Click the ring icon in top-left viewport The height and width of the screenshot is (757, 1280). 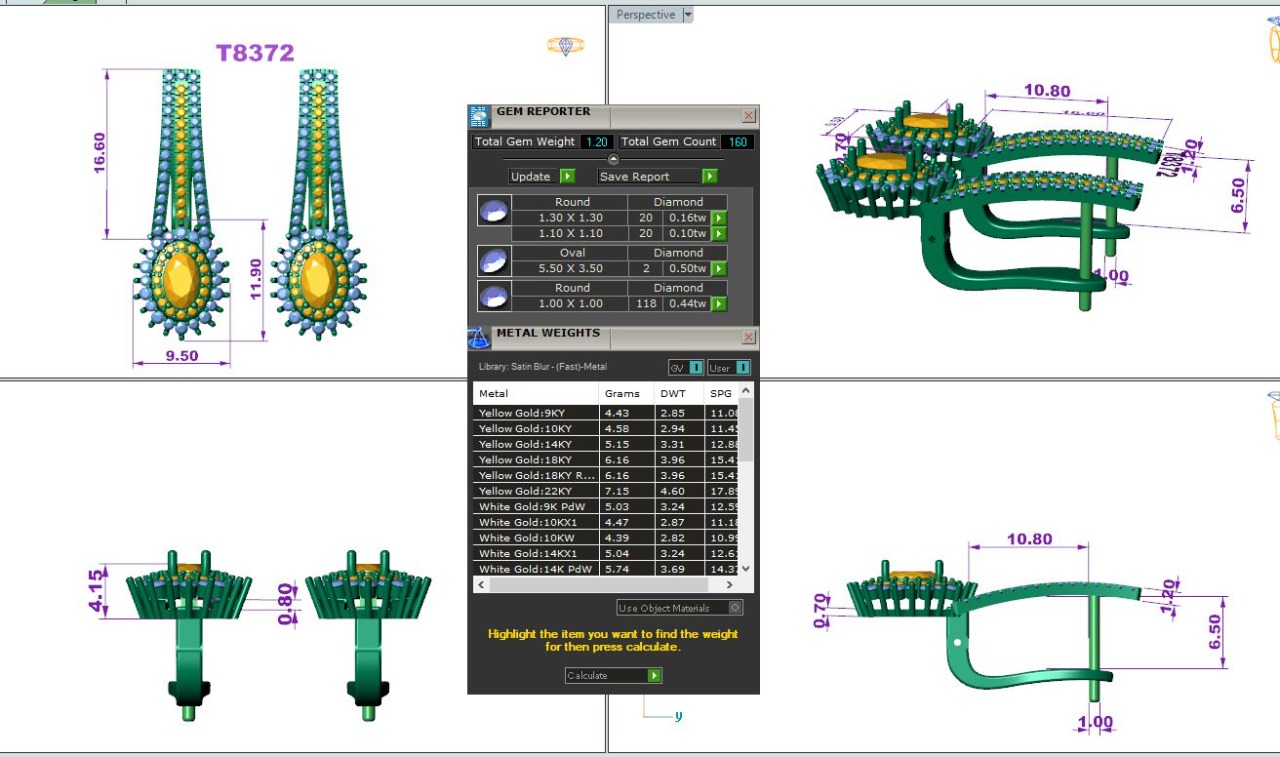point(565,46)
